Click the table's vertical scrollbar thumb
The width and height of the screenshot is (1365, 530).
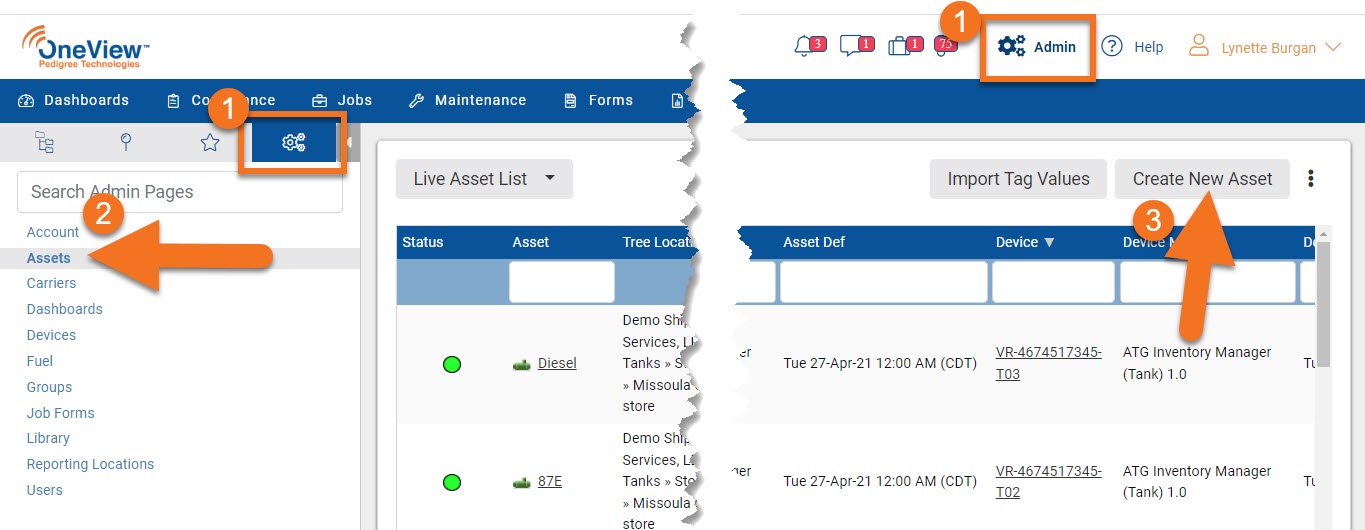[1324, 305]
